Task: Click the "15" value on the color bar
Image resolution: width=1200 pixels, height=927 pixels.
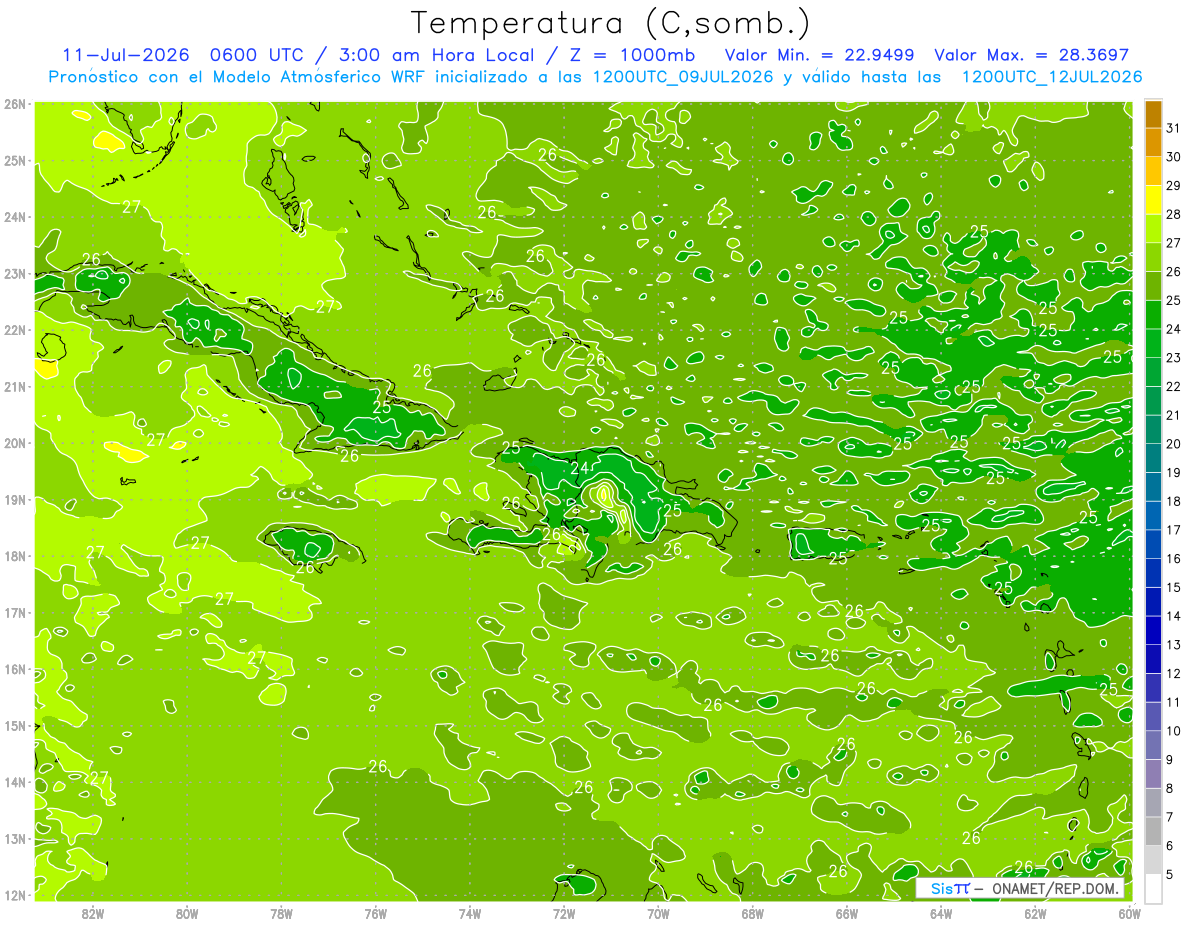Action: tap(1174, 587)
